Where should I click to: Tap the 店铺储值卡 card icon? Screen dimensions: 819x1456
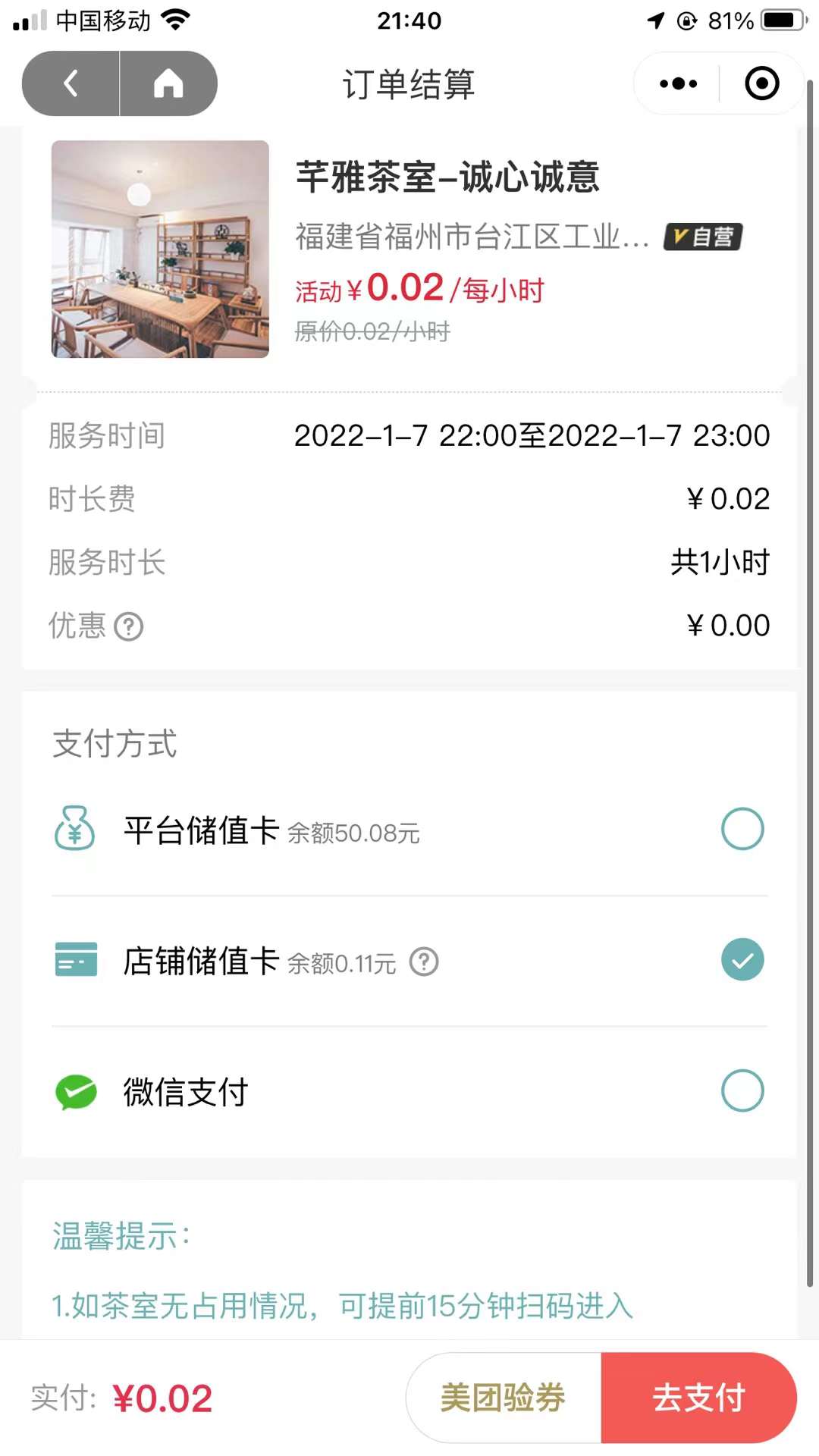click(76, 960)
